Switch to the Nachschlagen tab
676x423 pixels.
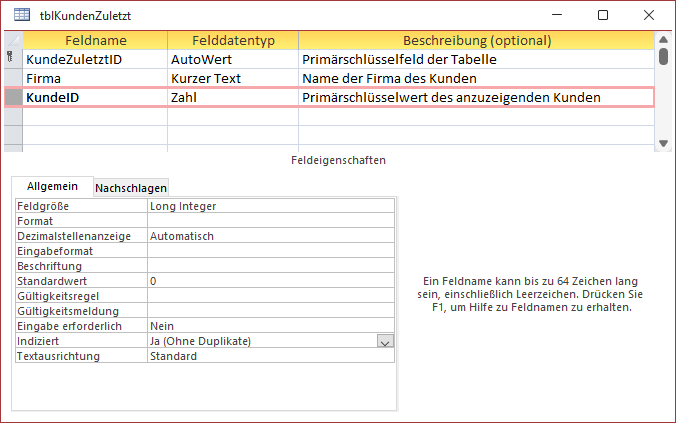tap(131, 188)
